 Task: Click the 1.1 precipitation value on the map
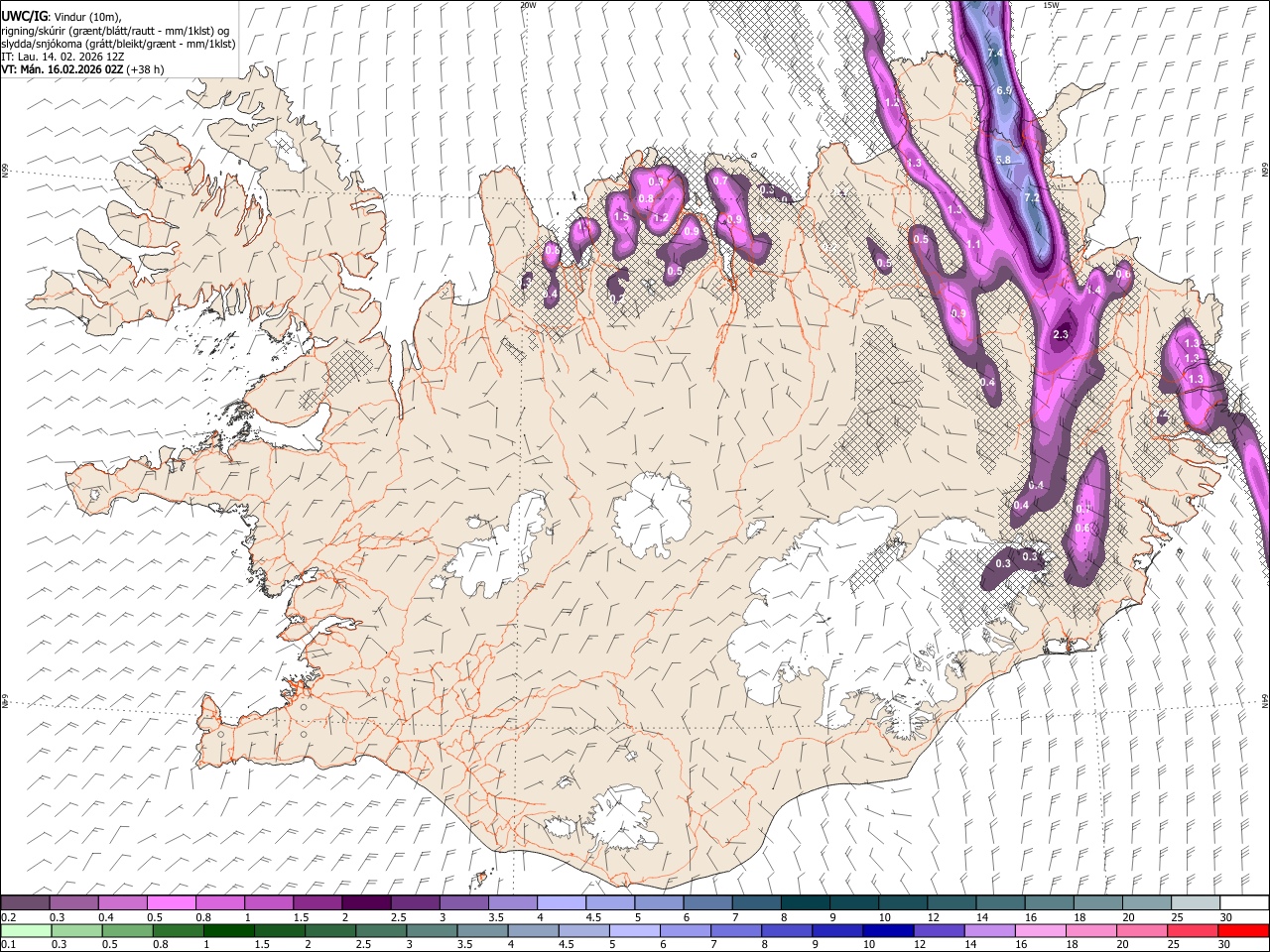point(973,244)
